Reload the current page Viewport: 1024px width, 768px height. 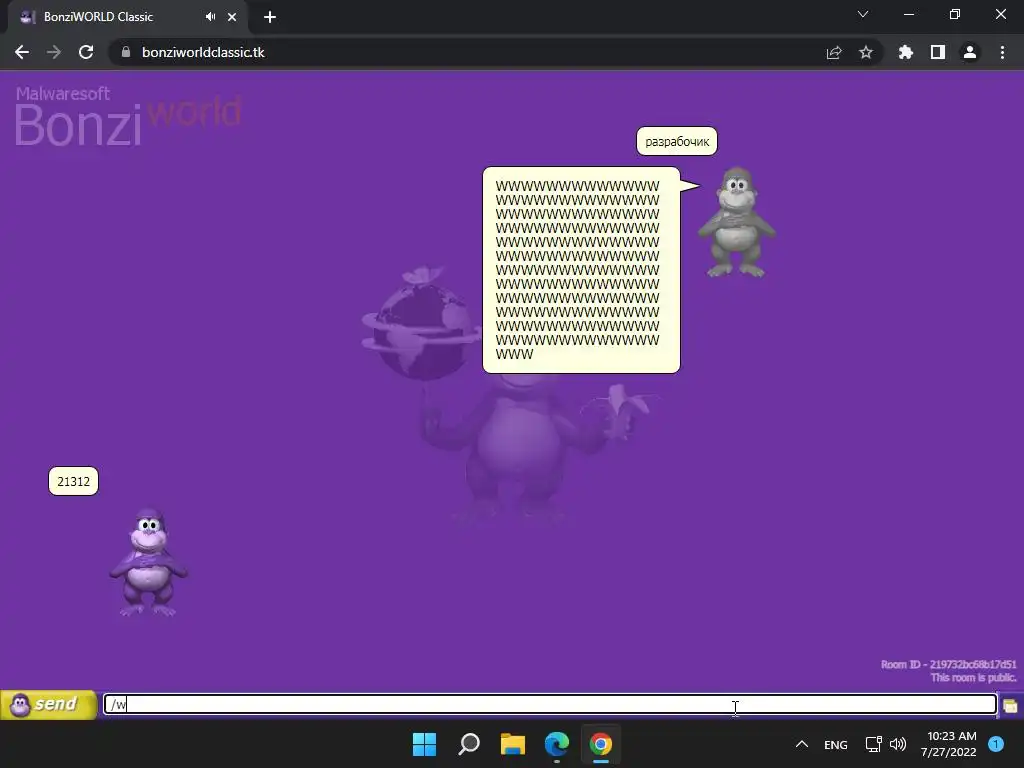(x=86, y=52)
